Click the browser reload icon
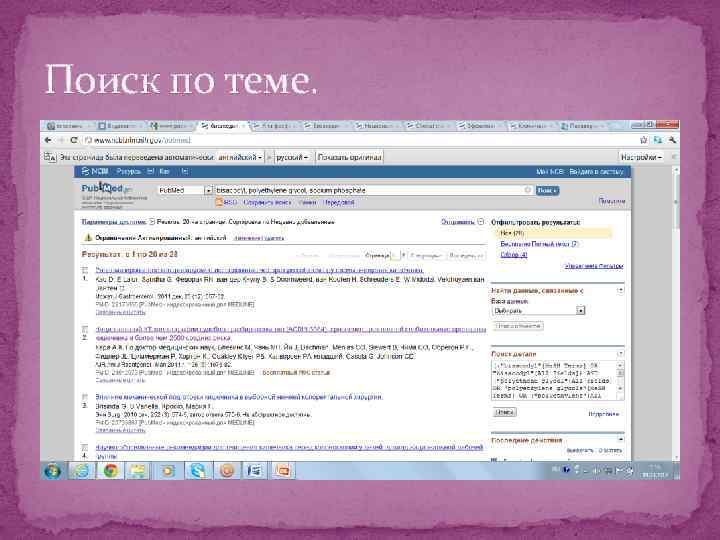Image resolution: width=720 pixels, height=540 pixels. [74, 140]
